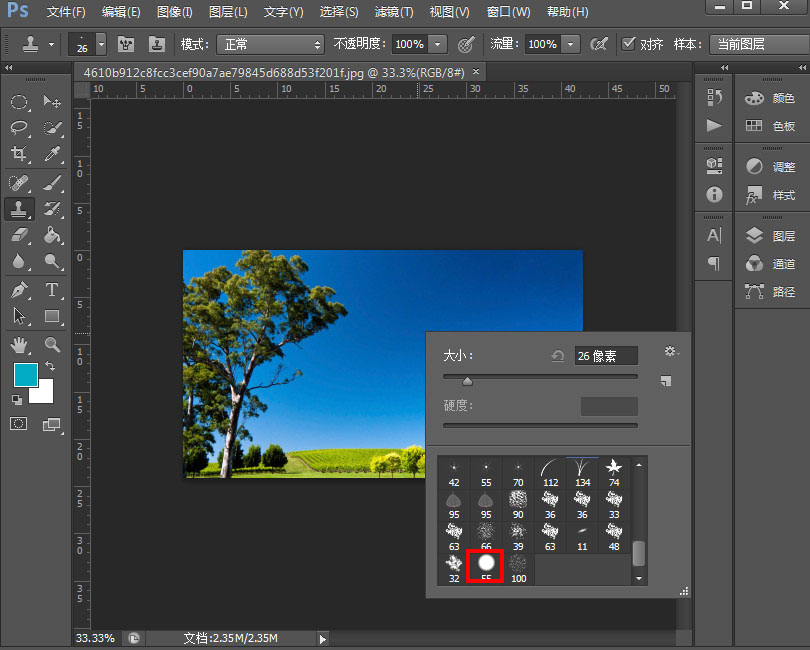Activate the Pen tool
This screenshot has width=810, height=650.
20,290
